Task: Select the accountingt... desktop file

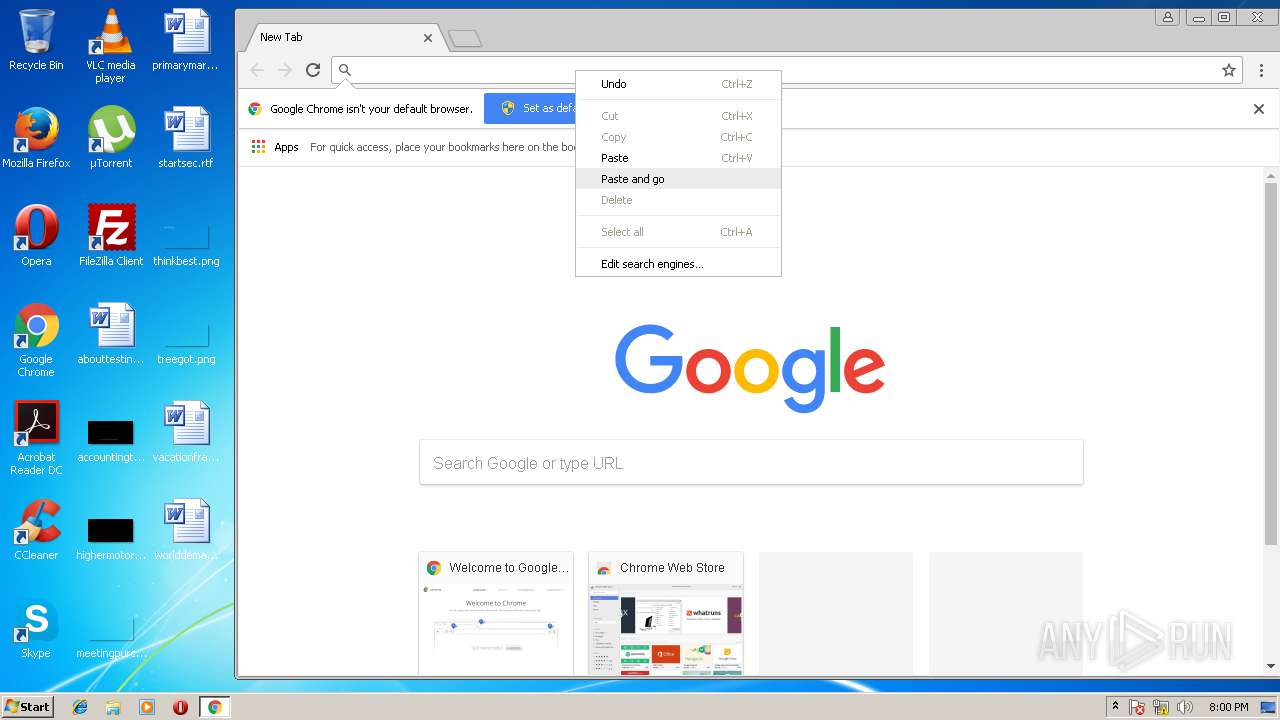Action: tap(110, 441)
